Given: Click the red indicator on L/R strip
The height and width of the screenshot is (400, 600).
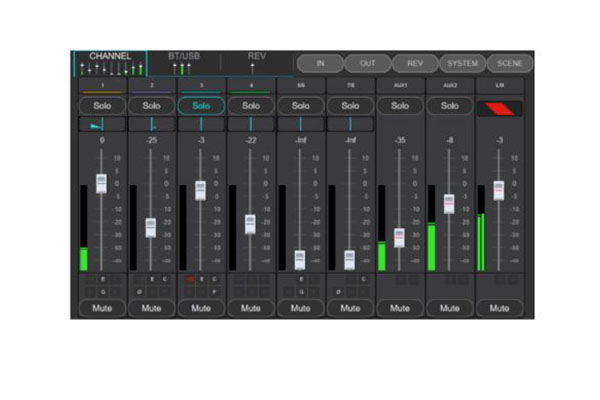Looking at the screenshot, I should coord(500,109).
